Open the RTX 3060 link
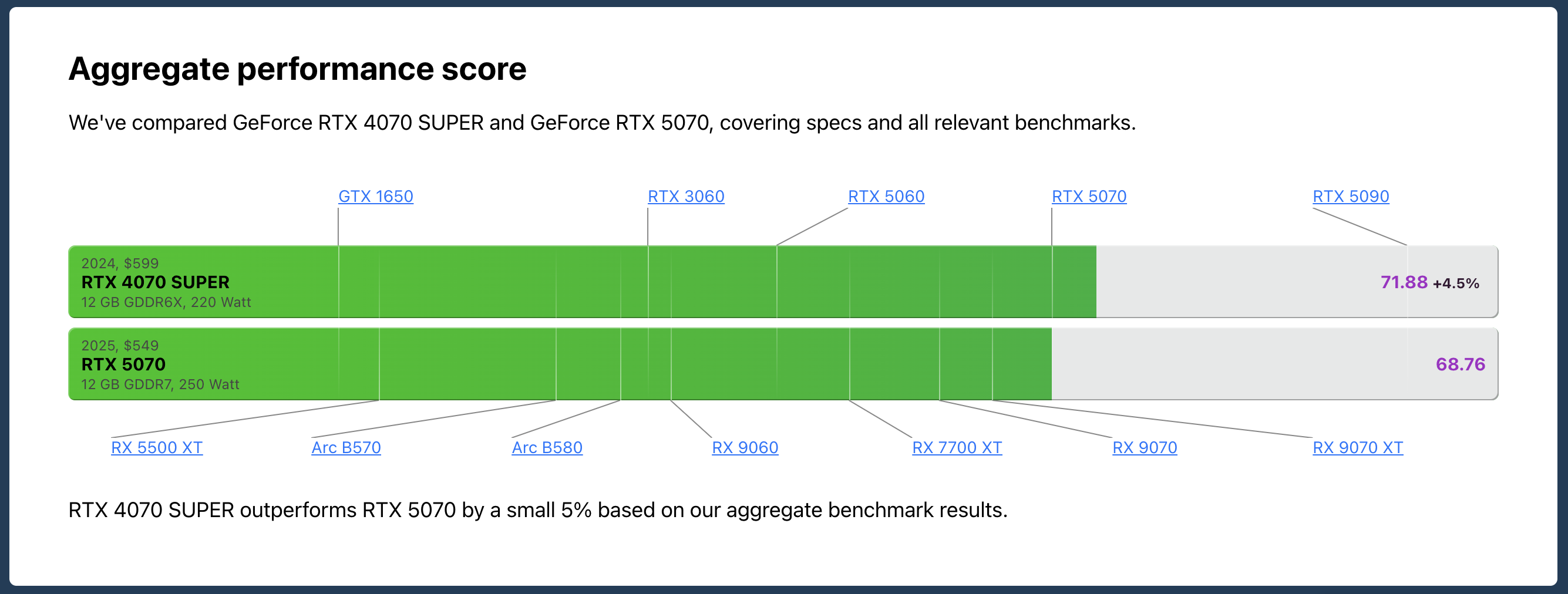The width and height of the screenshot is (1568, 594). (686, 197)
